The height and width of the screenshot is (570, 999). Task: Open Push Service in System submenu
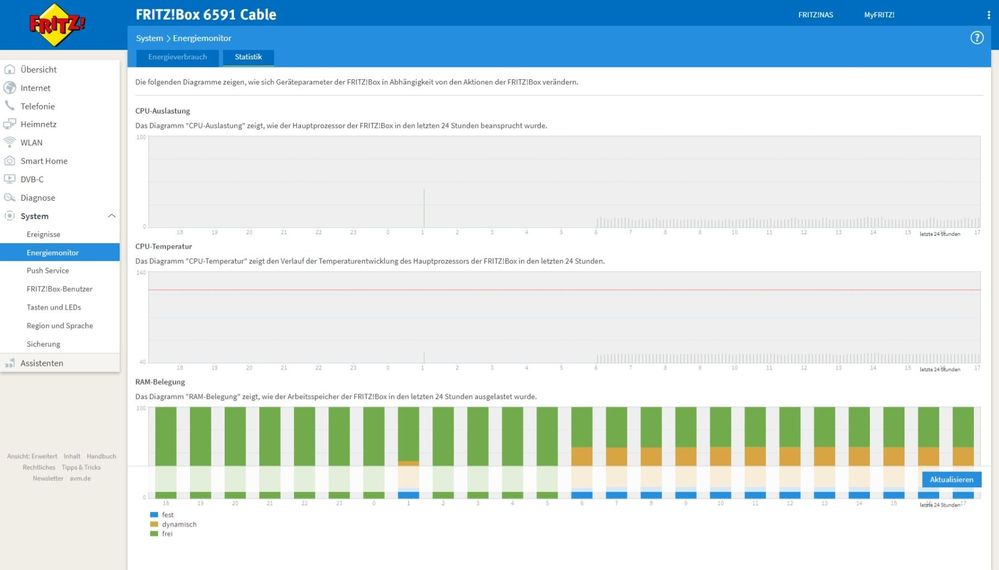coord(48,271)
